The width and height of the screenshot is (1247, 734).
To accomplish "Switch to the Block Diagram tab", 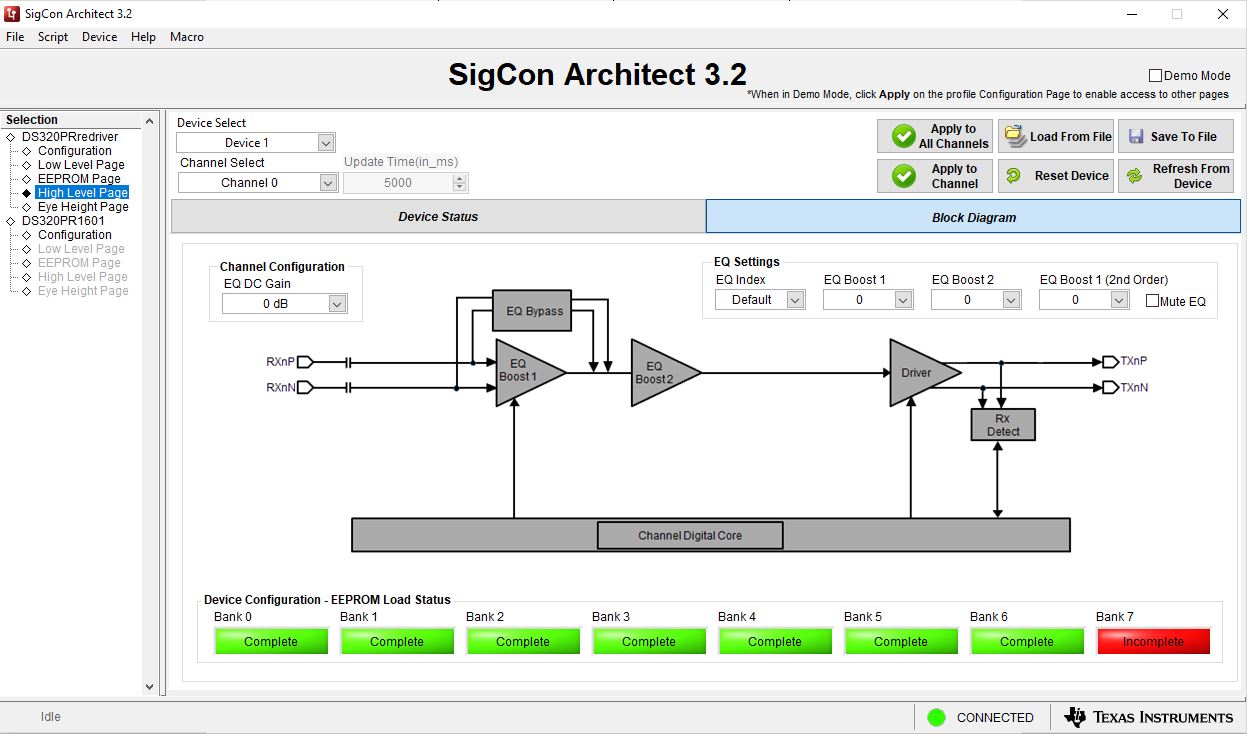I will coord(973,217).
